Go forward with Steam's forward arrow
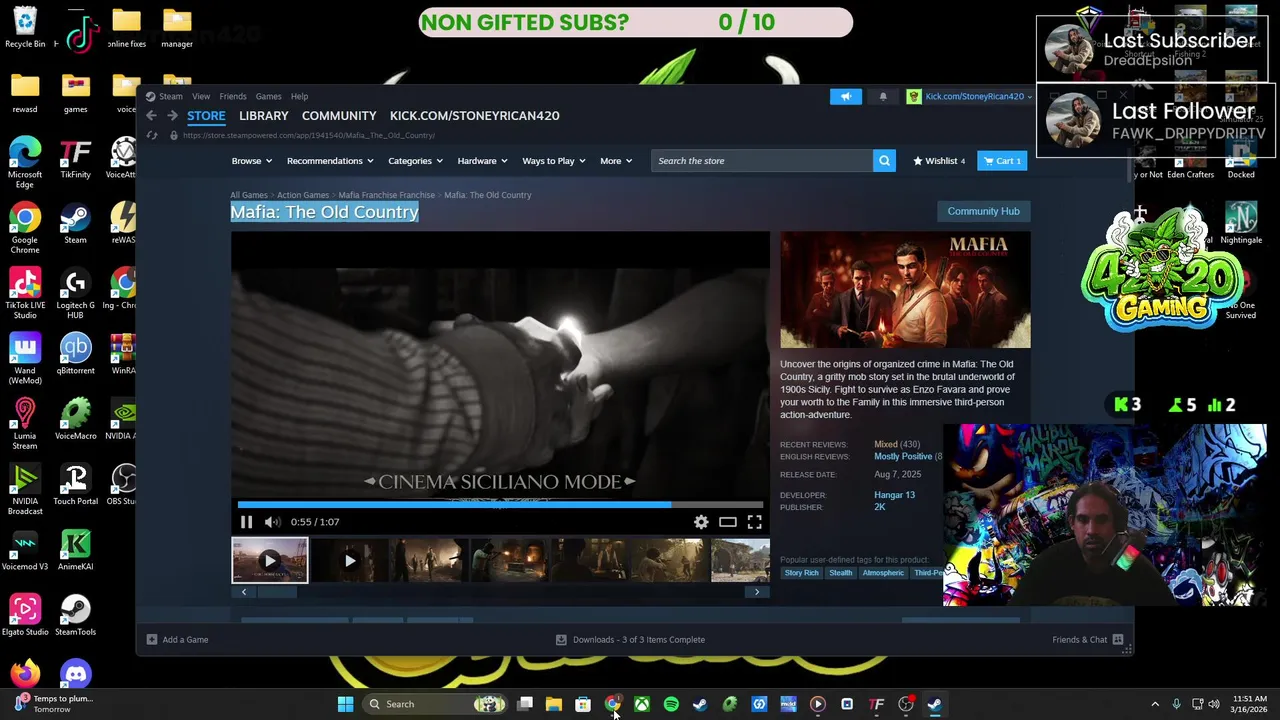Viewport: 1280px width, 720px height. coord(171,116)
